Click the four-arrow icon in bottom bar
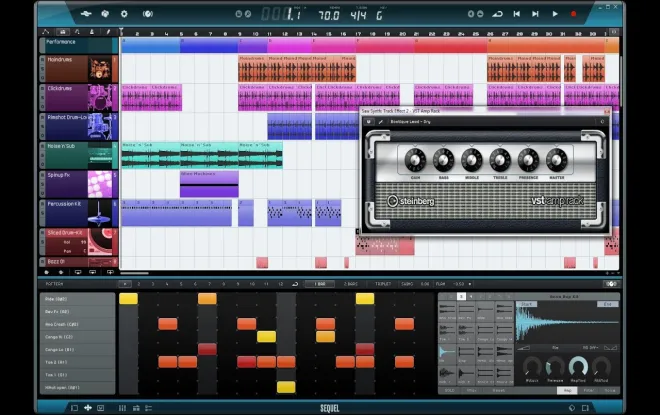660x415 pixels. tap(88, 408)
